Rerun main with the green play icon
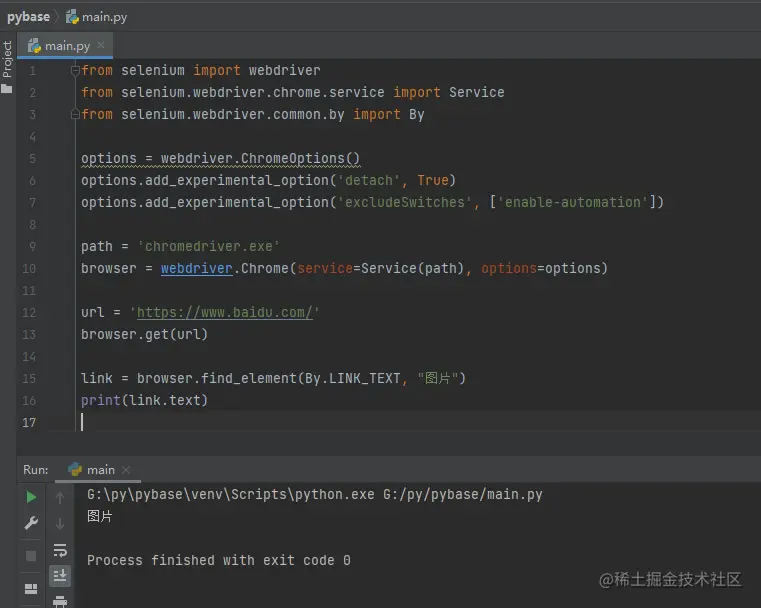Image resolution: width=761 pixels, height=608 pixels. 31,497
